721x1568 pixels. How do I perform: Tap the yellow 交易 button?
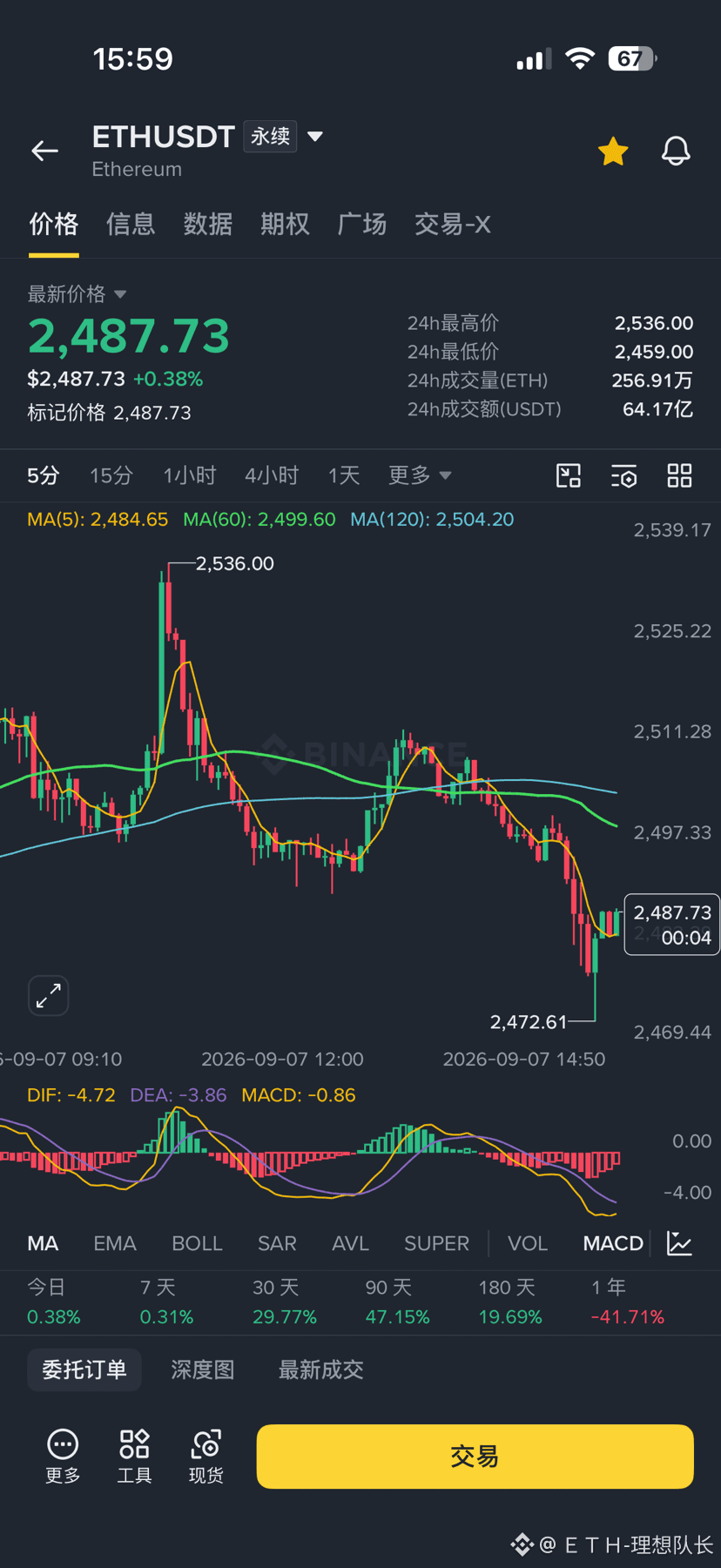pos(475,1456)
